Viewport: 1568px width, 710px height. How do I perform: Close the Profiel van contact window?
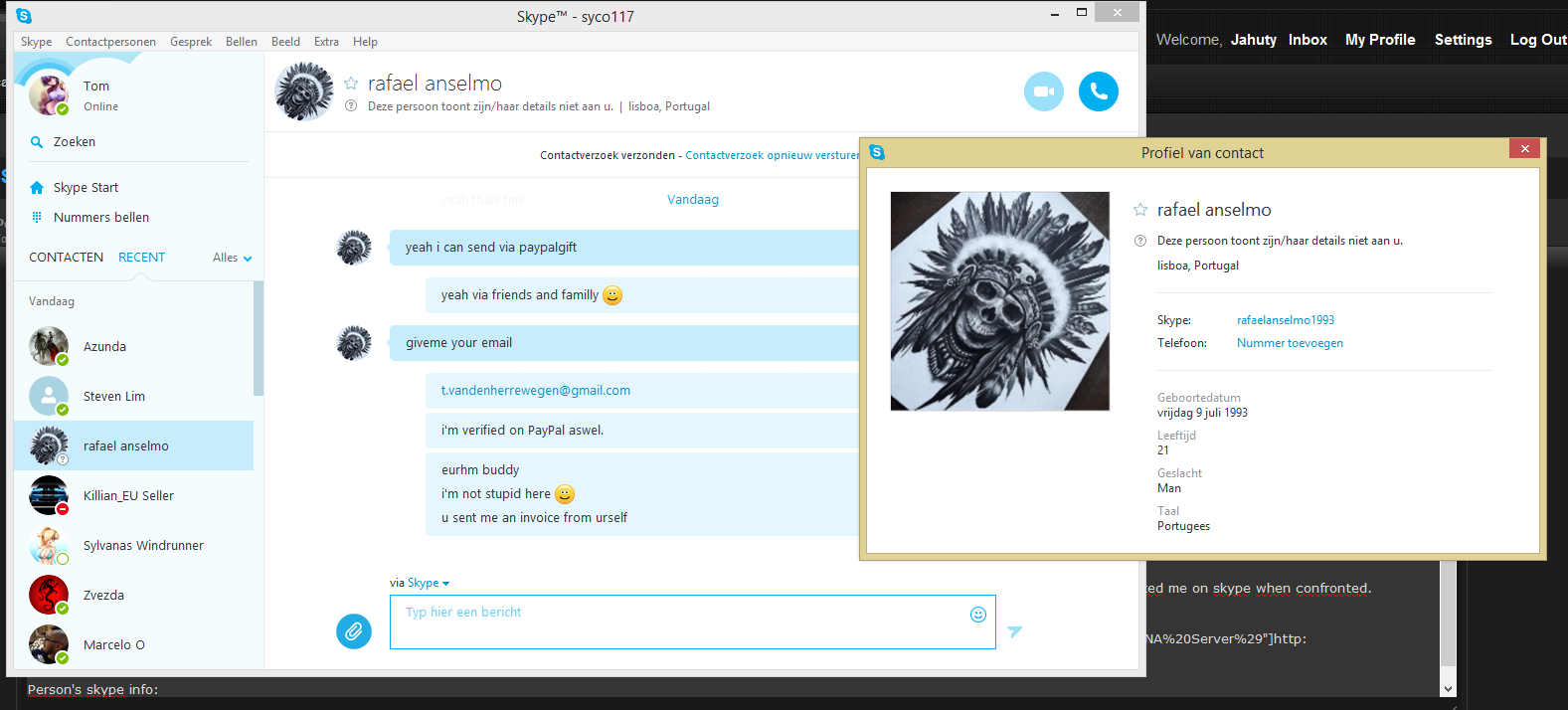pyautogui.click(x=1524, y=148)
